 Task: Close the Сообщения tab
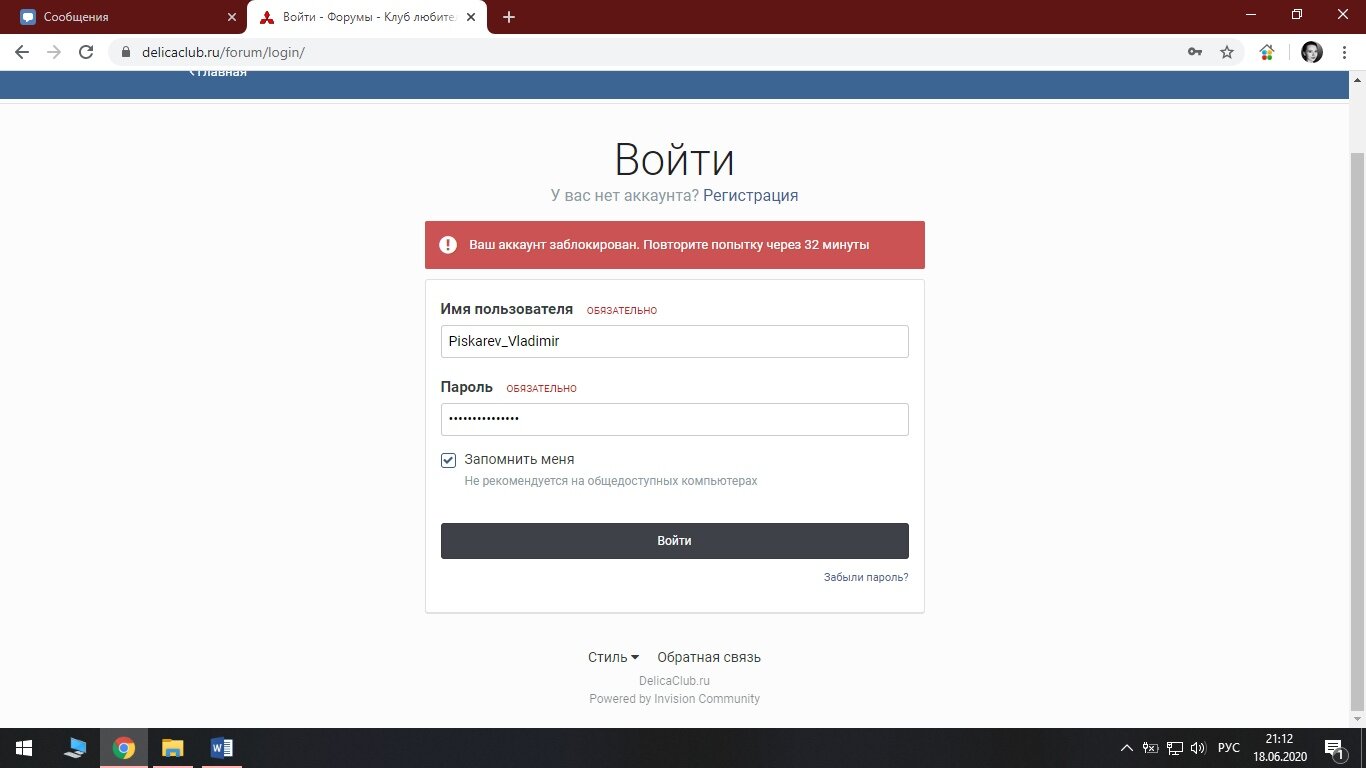coord(232,17)
